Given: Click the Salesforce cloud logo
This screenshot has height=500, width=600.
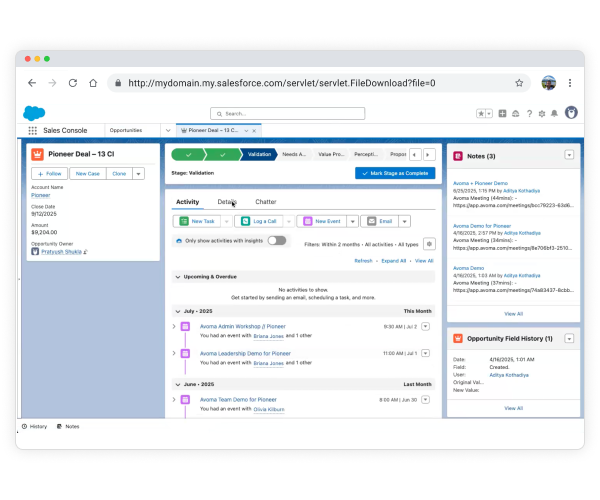Looking at the screenshot, I should (34, 113).
